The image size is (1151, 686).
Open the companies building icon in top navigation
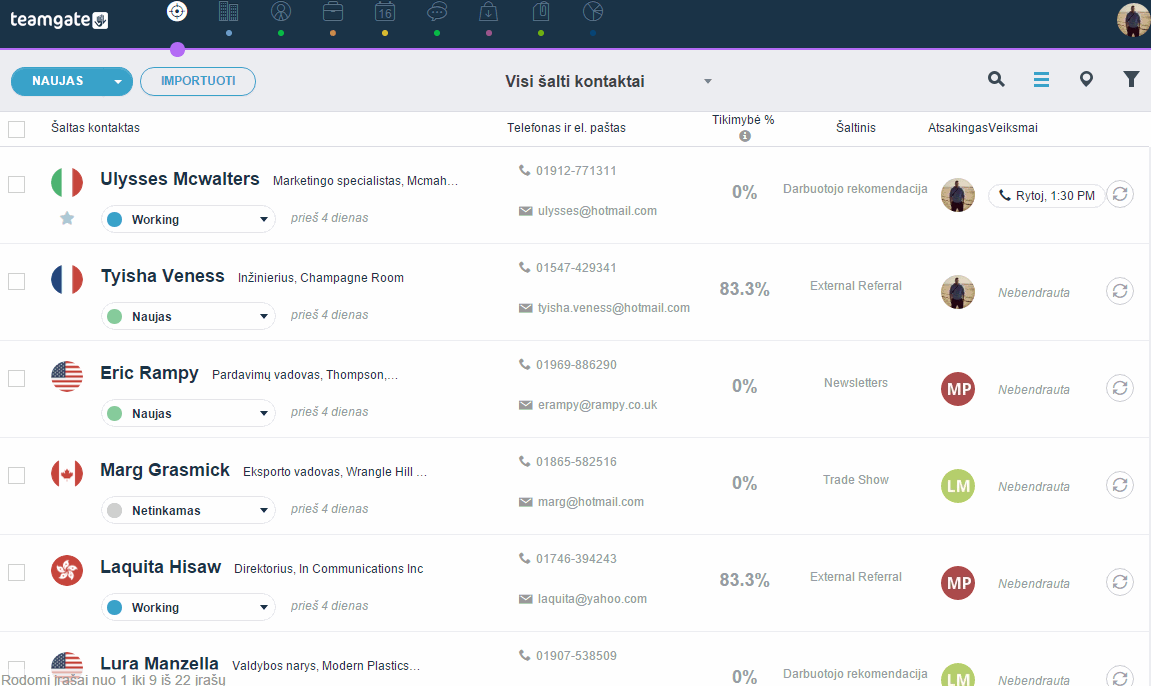pyautogui.click(x=228, y=12)
